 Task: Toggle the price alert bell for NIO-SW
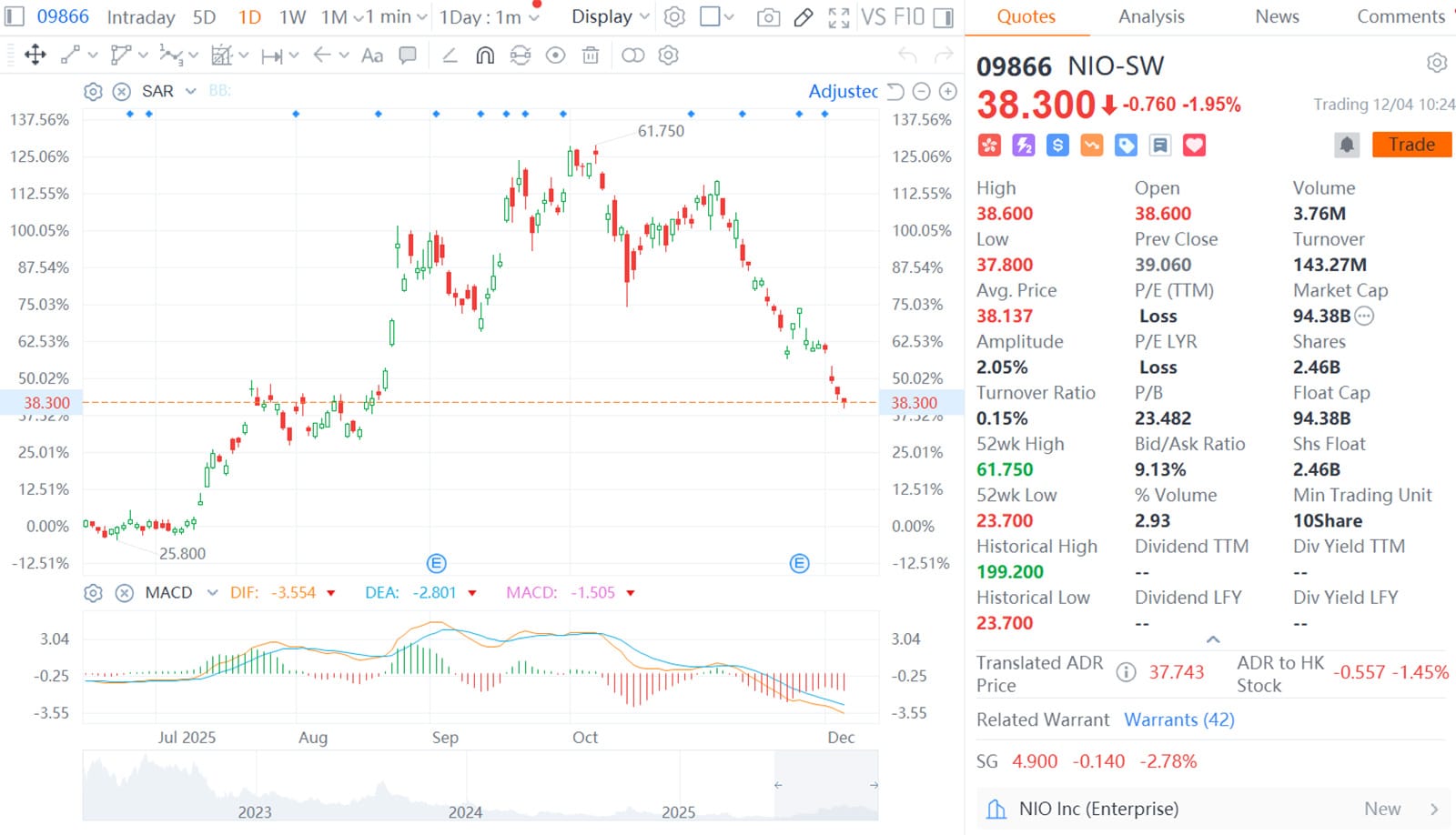coord(1347,145)
